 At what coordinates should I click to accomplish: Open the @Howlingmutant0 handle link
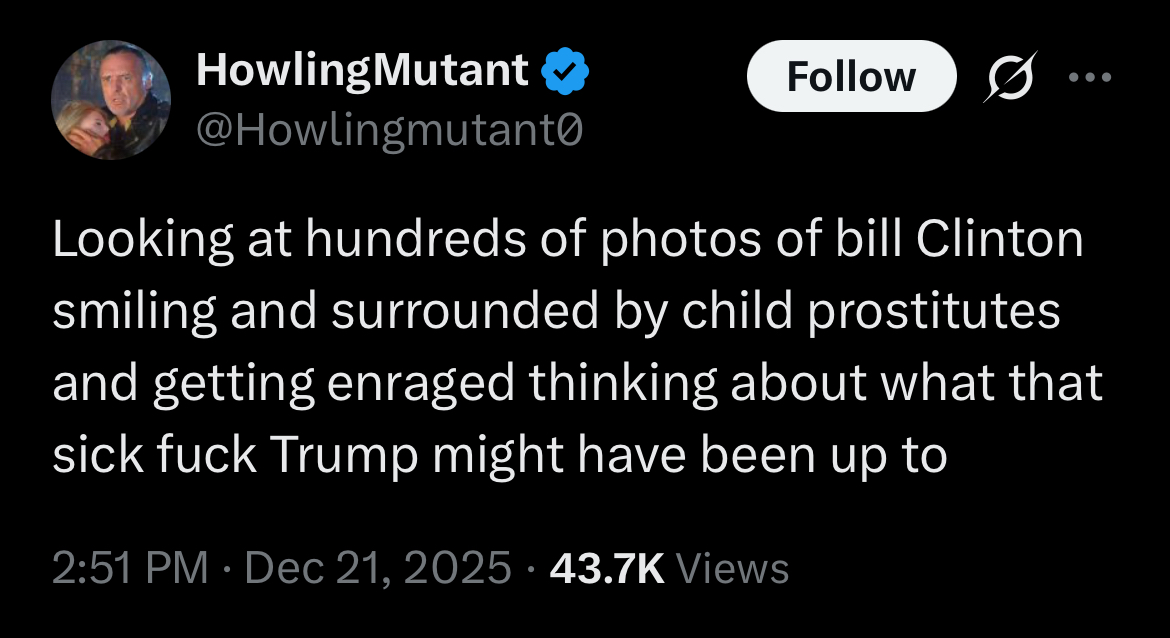391,128
